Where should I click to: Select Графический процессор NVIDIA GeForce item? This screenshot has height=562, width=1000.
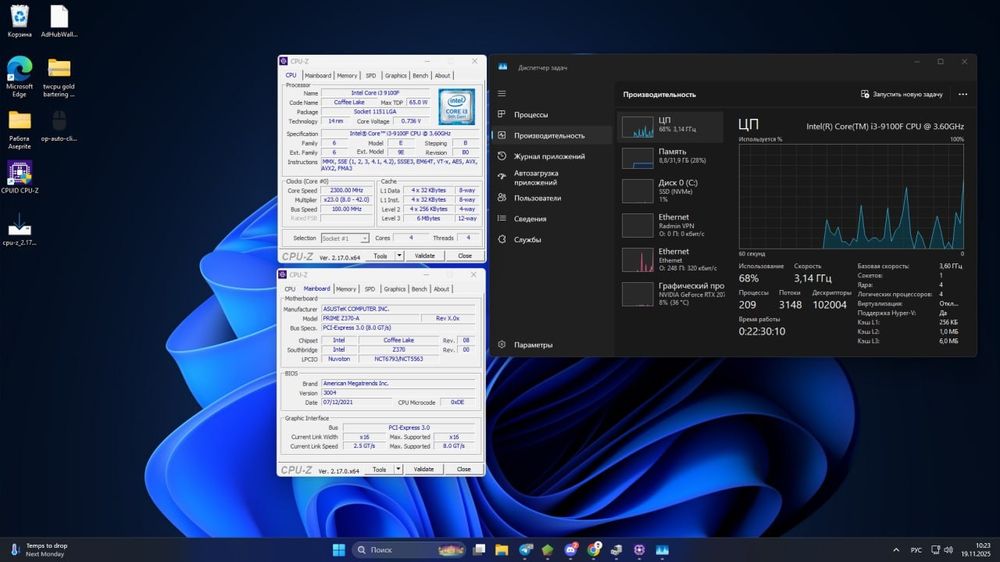671,294
